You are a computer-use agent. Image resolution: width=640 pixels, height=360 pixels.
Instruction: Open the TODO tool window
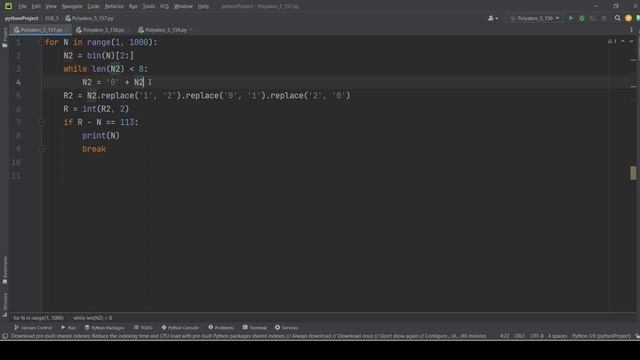[x=143, y=327]
